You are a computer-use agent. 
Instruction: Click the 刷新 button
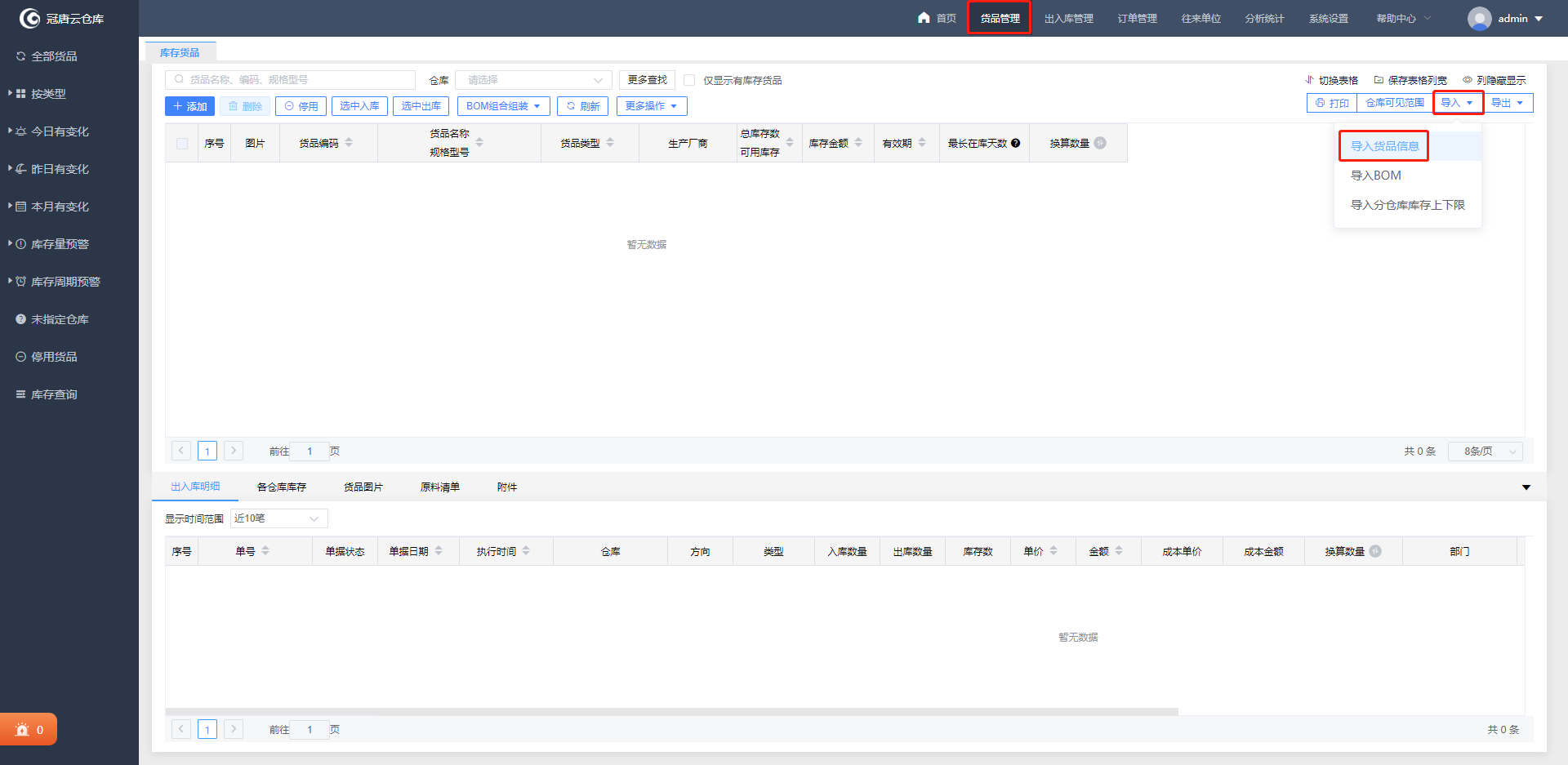tap(582, 106)
